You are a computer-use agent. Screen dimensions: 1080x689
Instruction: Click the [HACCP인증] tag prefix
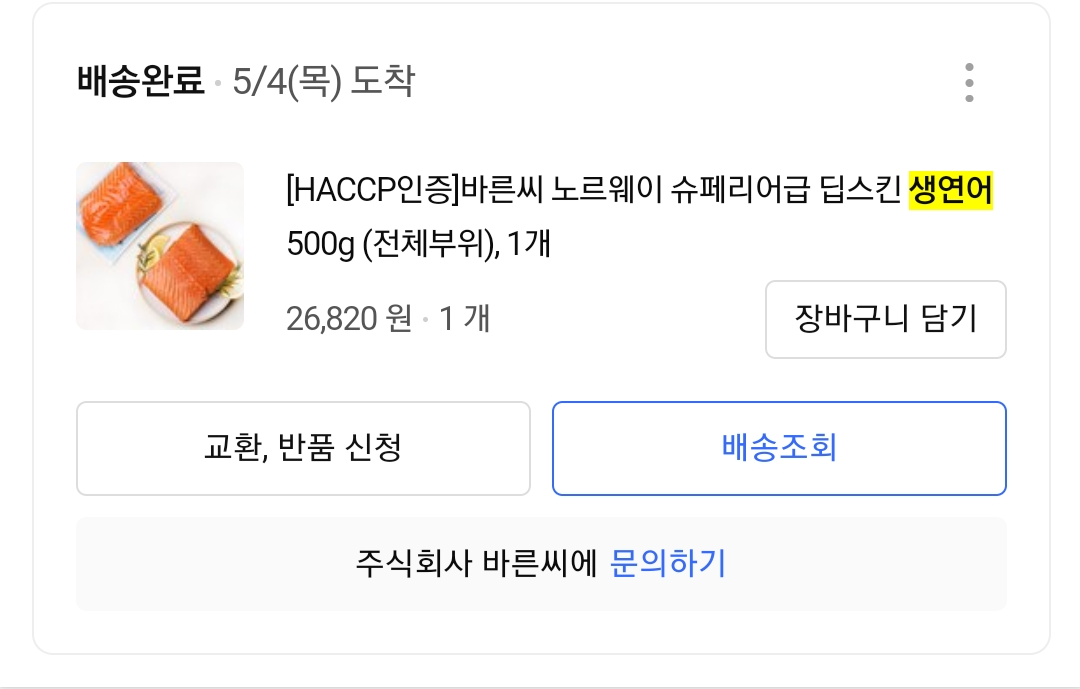tap(371, 189)
